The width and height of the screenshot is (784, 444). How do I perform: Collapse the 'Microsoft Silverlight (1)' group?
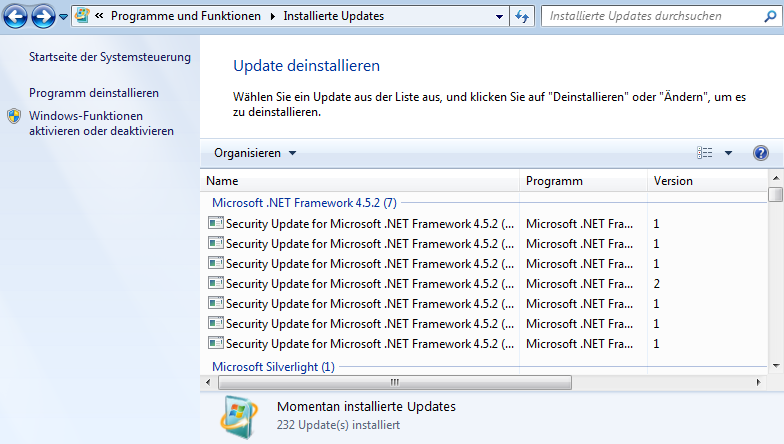[273, 367]
